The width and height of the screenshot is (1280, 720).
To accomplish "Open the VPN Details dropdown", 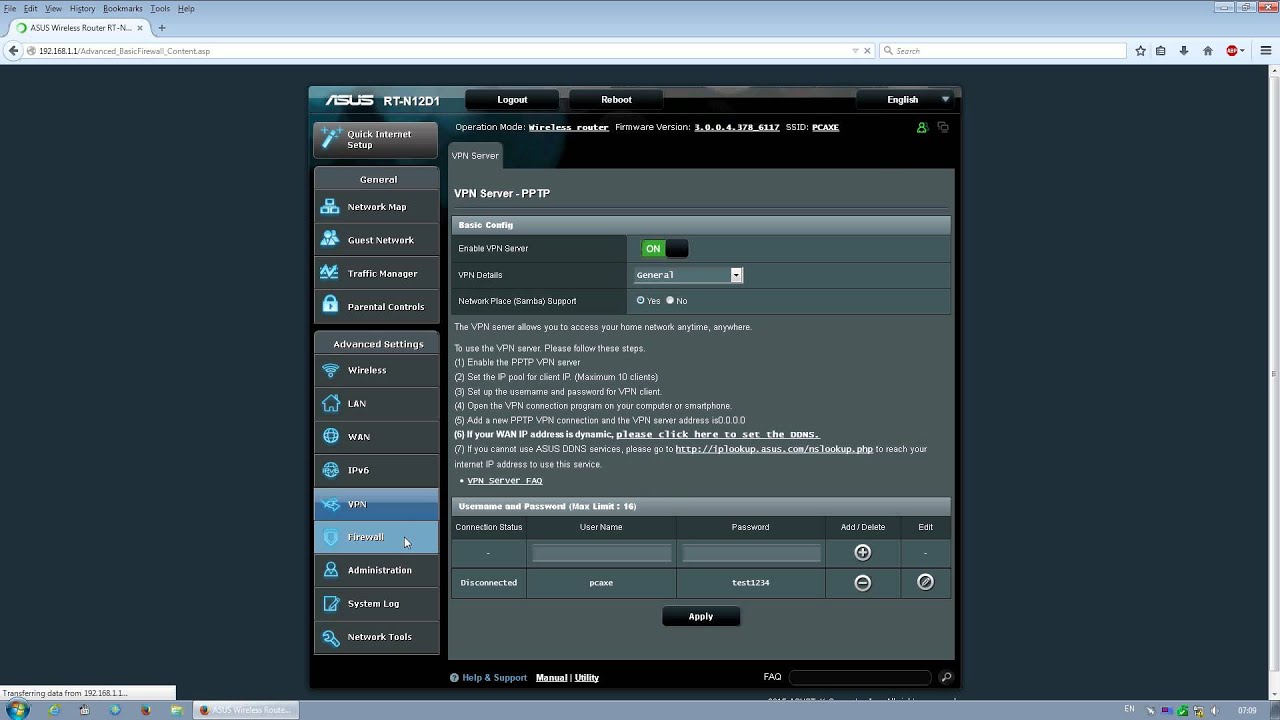I will (689, 275).
